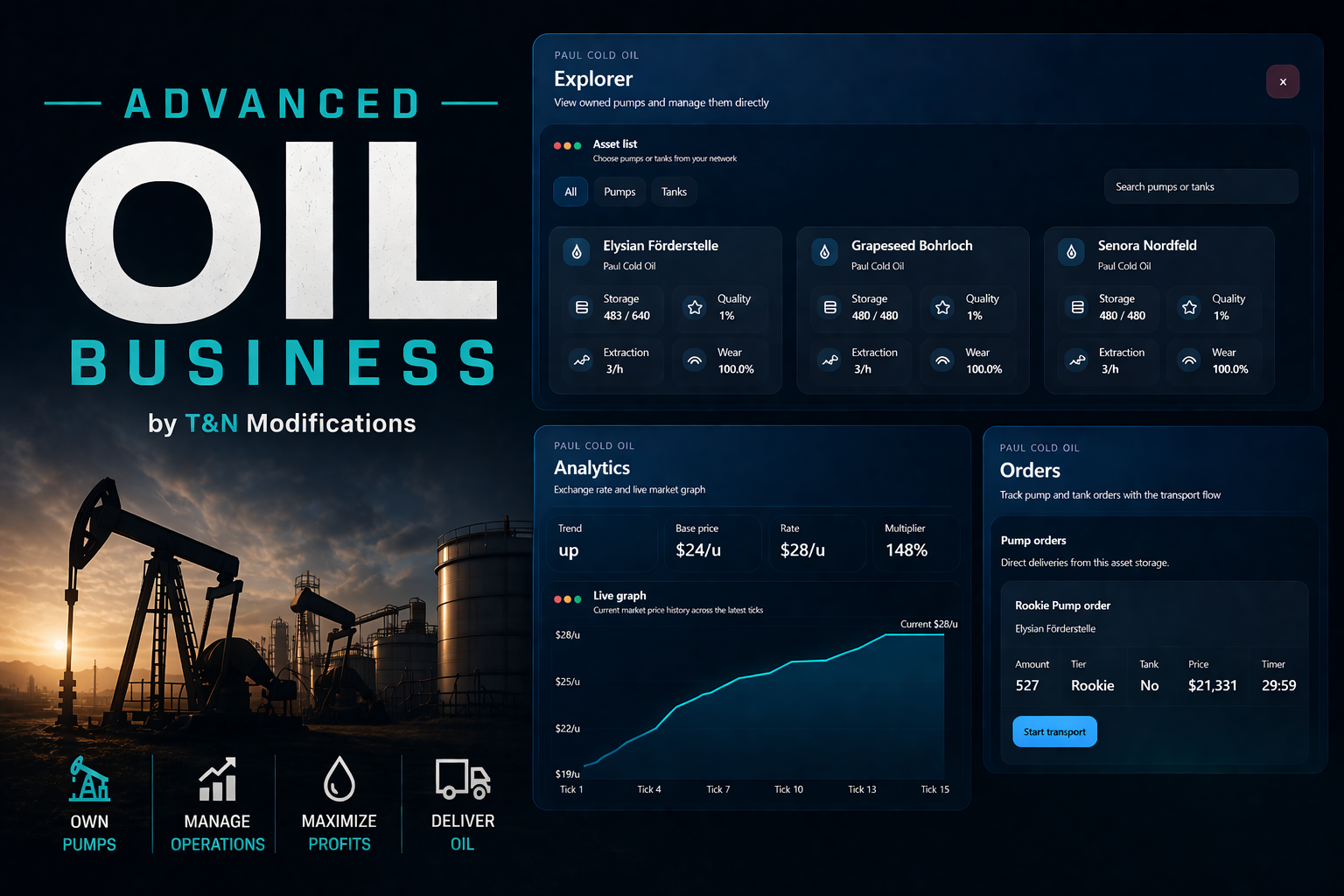Screen dimensions: 1344x896
Task: Click the Rookie Pump order title
Action: point(1062,605)
